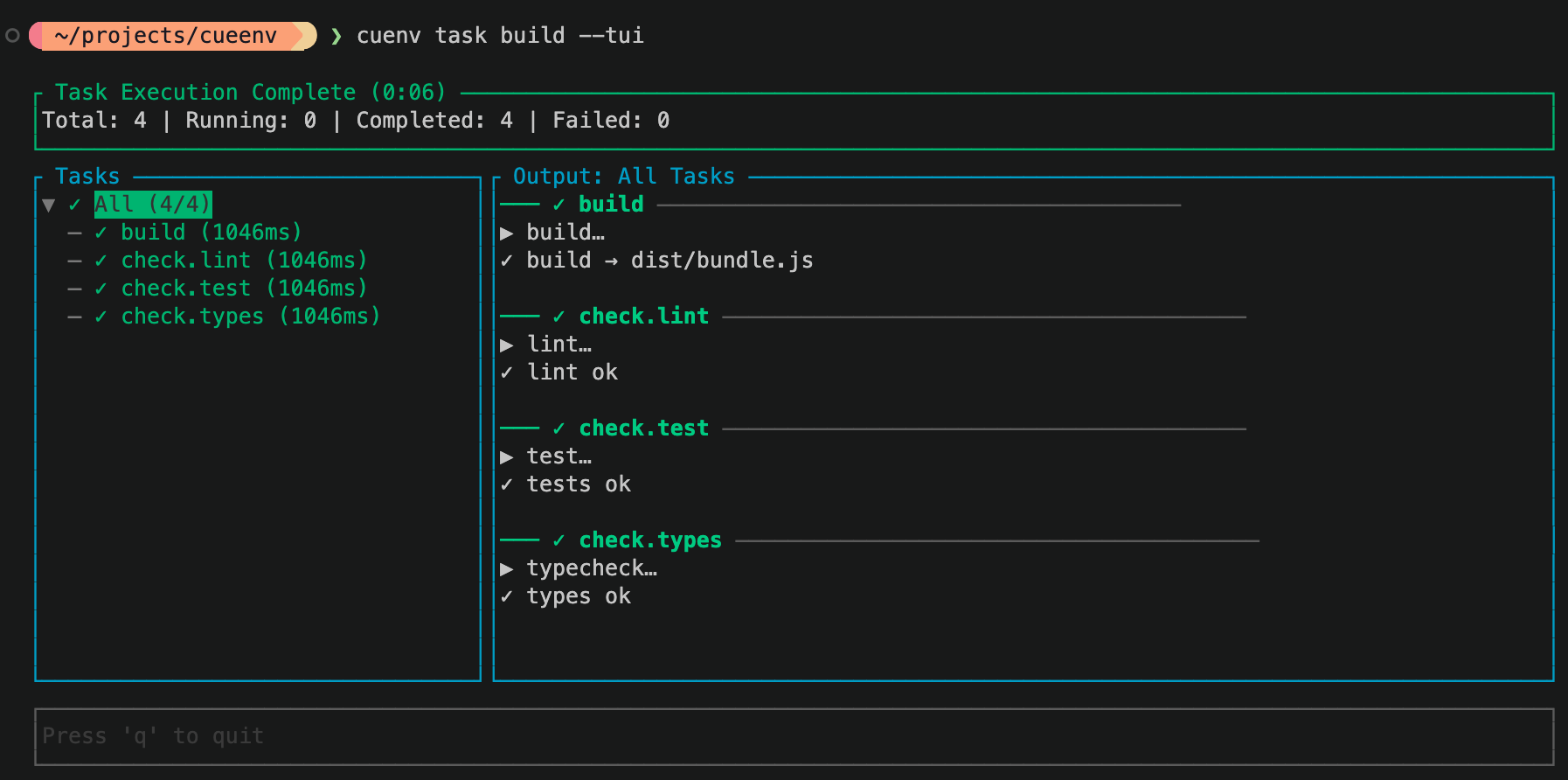
Task: Click play arrow next to typecheck… output
Action: pyautogui.click(x=507, y=569)
